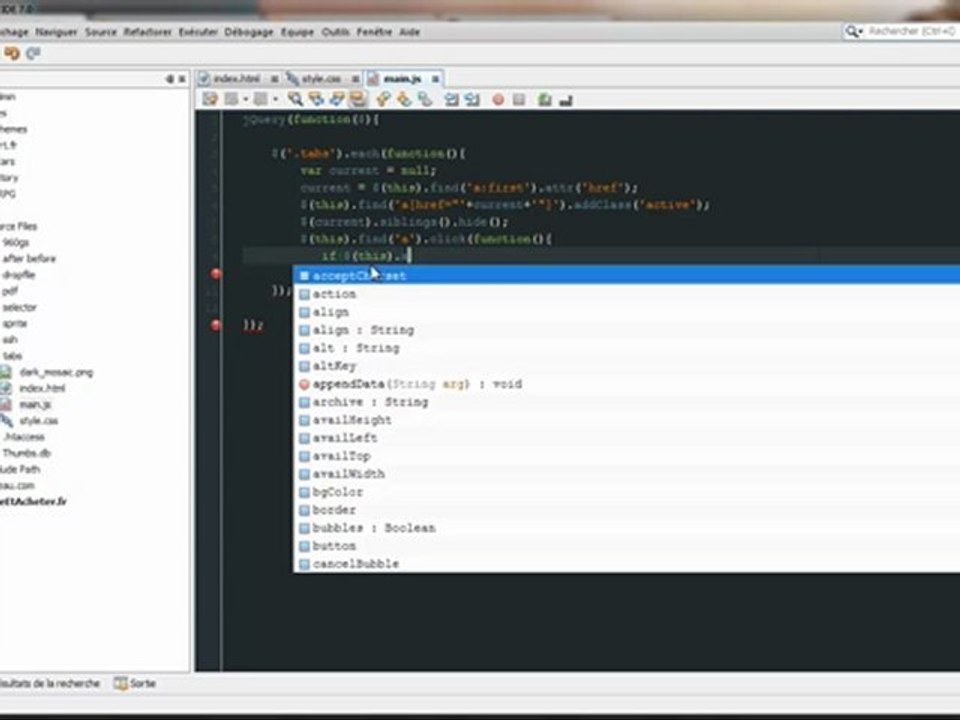Click the Find Selection magnifier icon
960x720 pixels.
(295, 99)
